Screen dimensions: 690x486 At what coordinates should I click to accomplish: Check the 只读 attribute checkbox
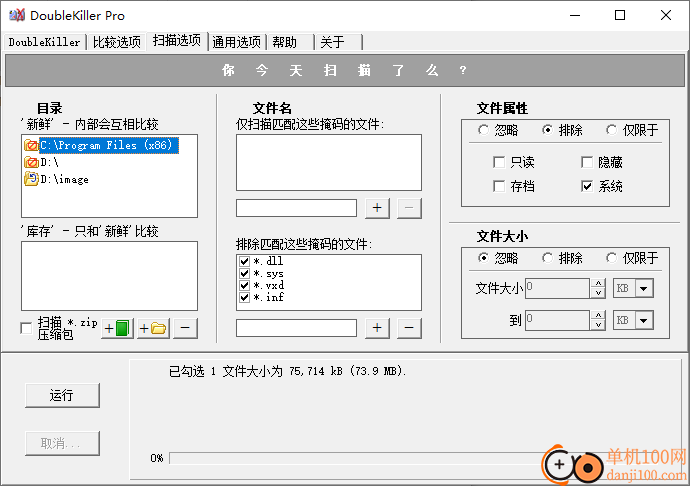pyautogui.click(x=499, y=162)
